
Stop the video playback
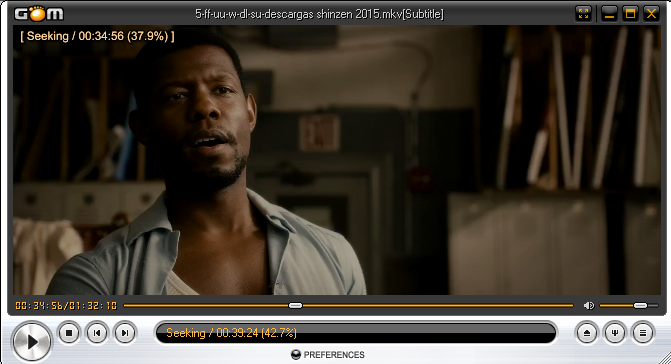pyautogui.click(x=69, y=332)
